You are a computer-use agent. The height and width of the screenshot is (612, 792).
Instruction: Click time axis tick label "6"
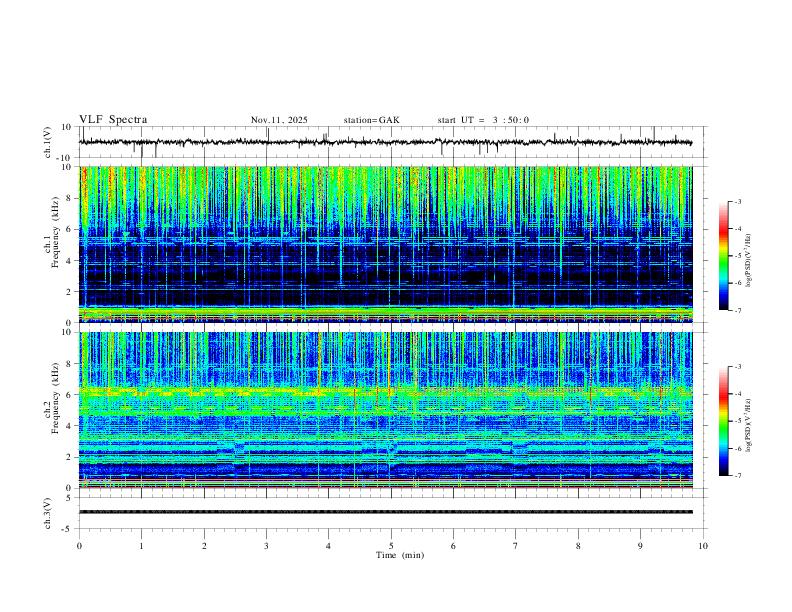pos(453,546)
